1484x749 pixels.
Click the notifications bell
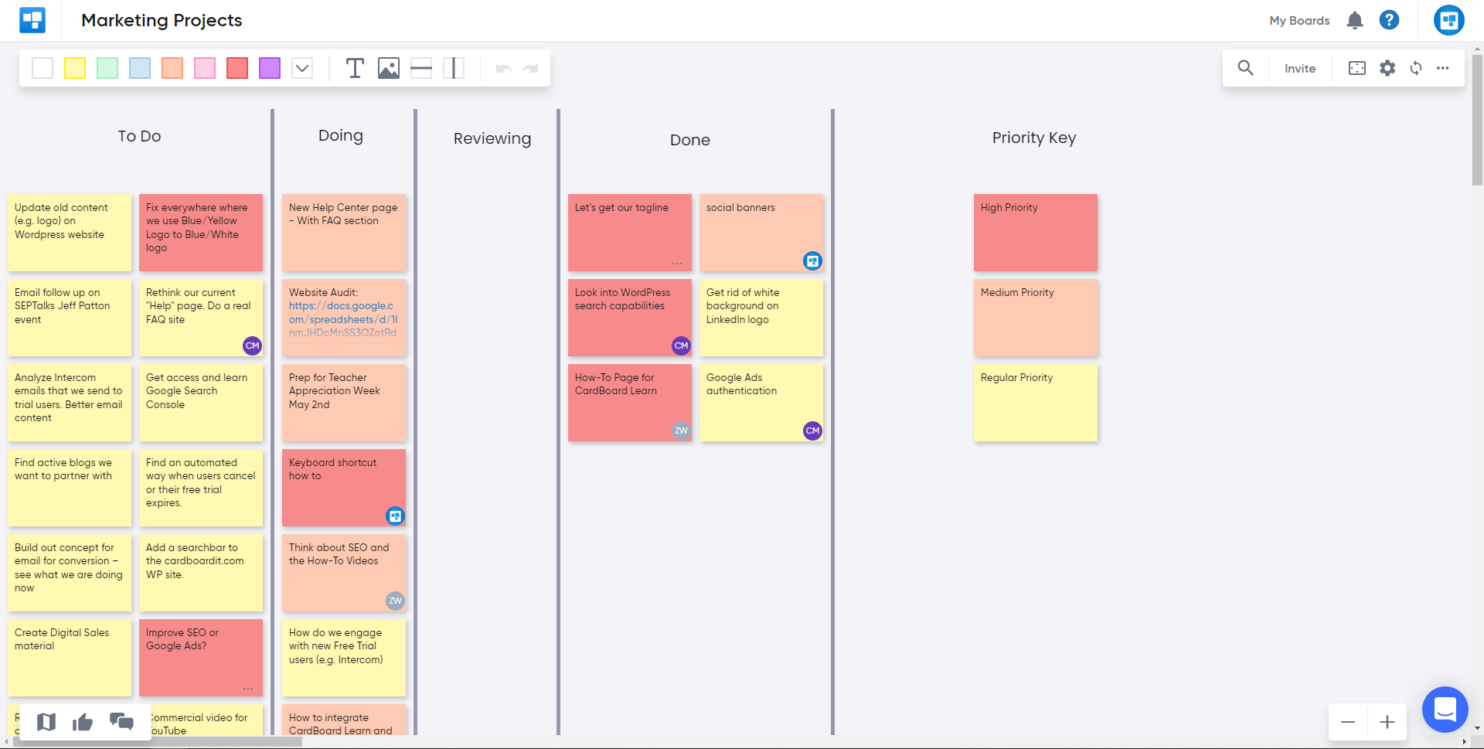pos(1355,20)
